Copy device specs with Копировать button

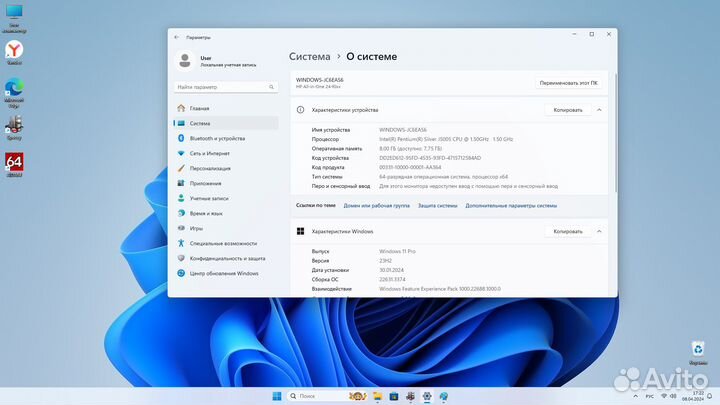568,110
